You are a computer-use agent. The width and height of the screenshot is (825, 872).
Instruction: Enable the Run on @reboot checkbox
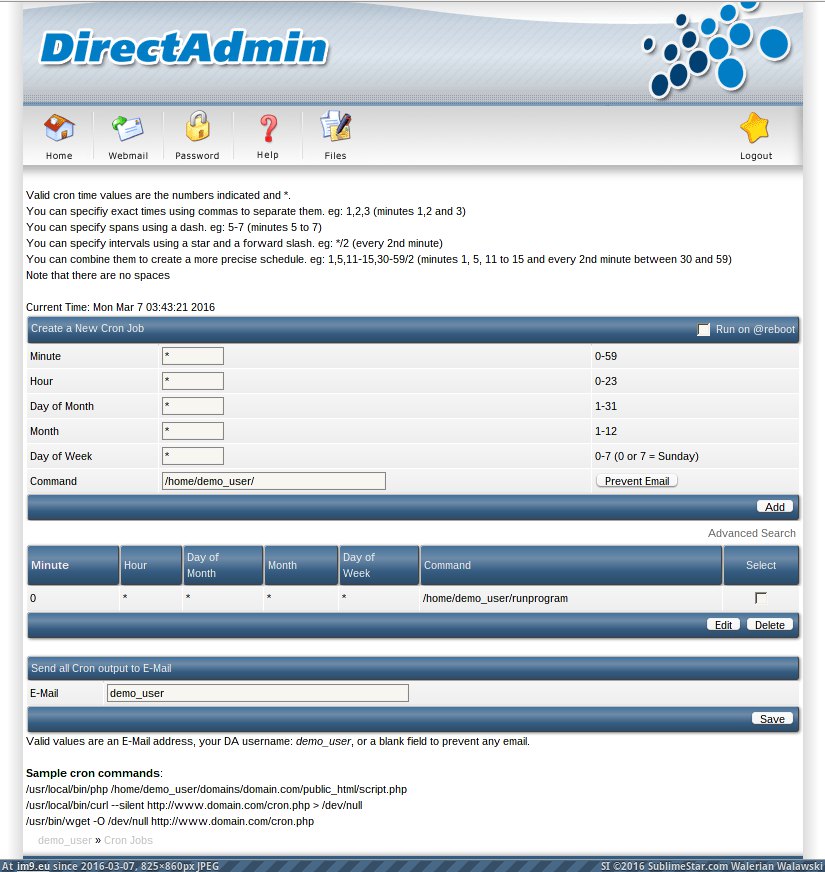(x=704, y=330)
